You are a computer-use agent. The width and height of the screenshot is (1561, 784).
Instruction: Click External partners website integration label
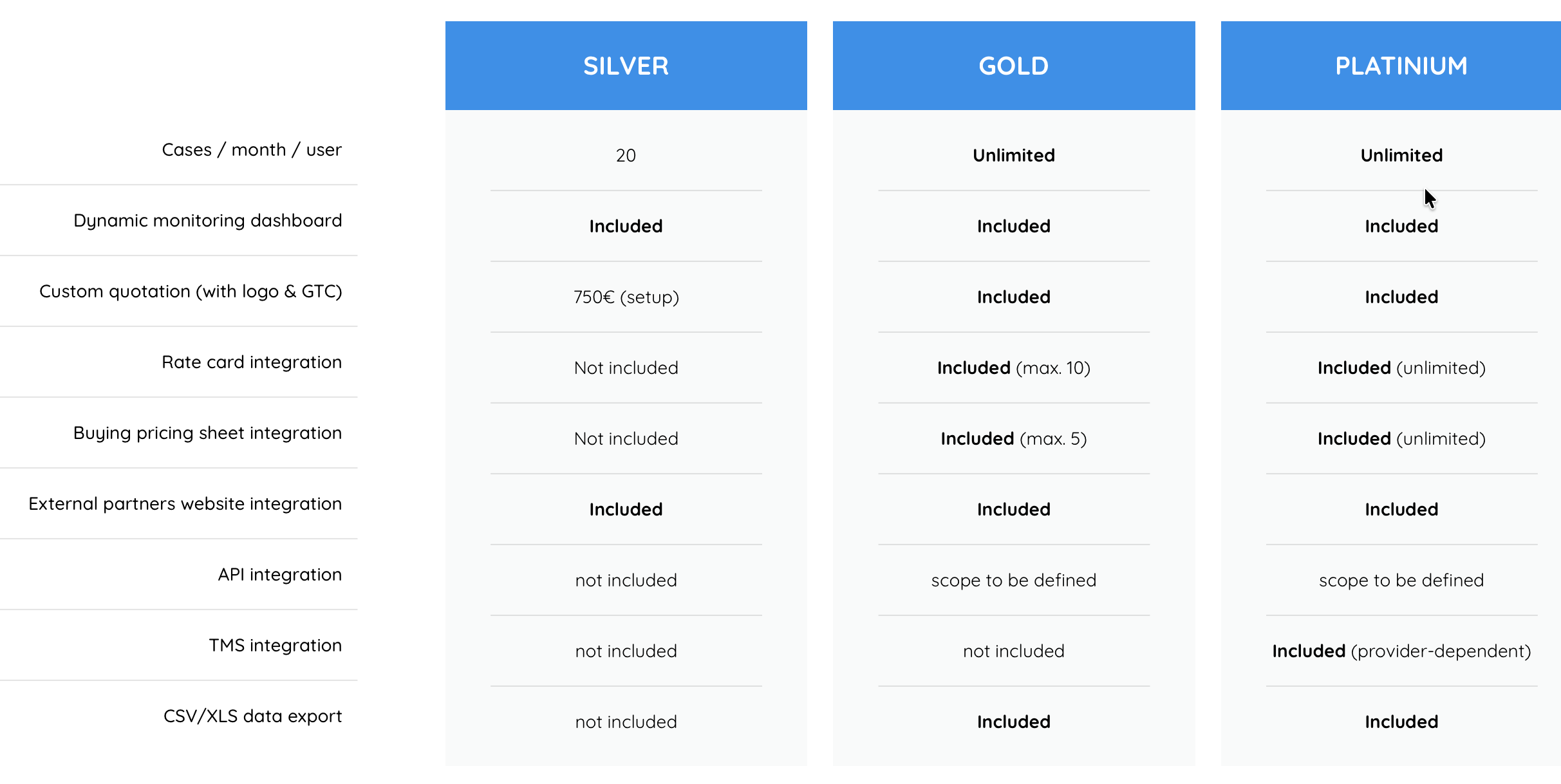click(x=185, y=504)
